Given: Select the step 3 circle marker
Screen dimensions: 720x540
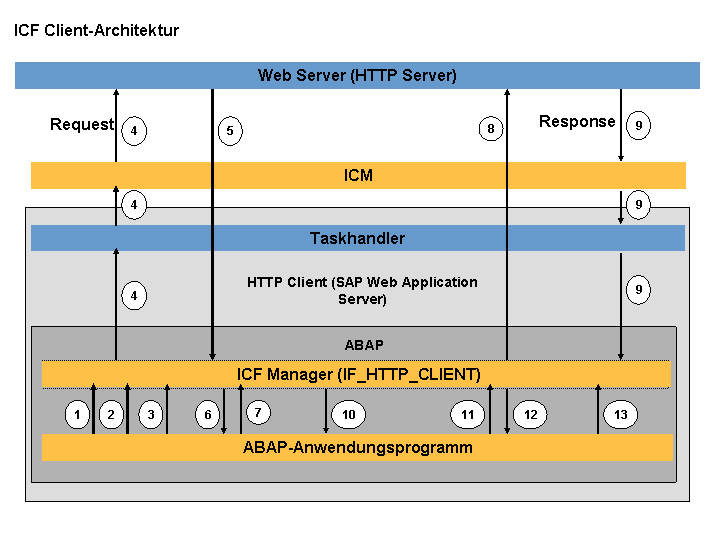Looking at the screenshot, I should [151, 415].
